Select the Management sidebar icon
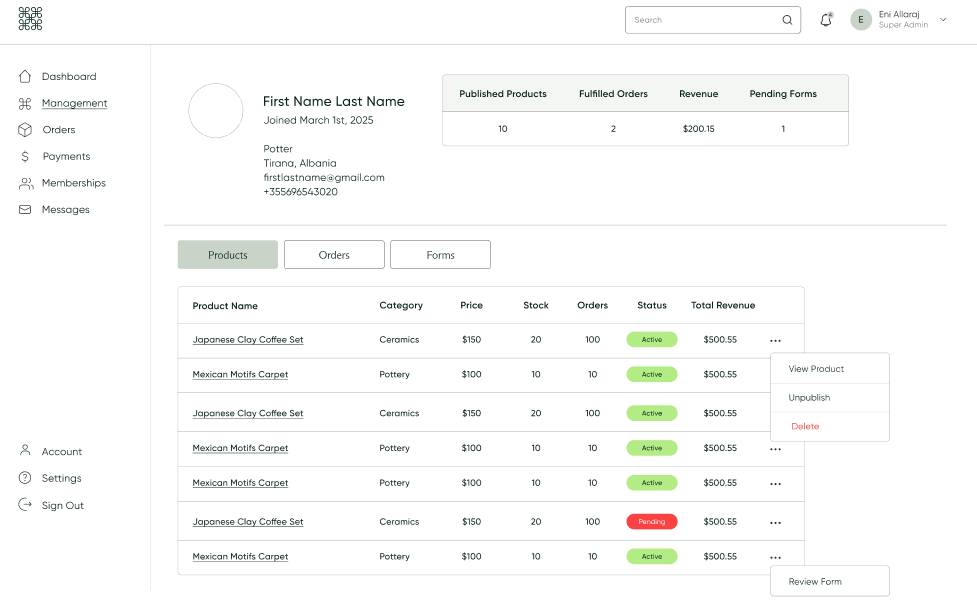 pos(24,103)
